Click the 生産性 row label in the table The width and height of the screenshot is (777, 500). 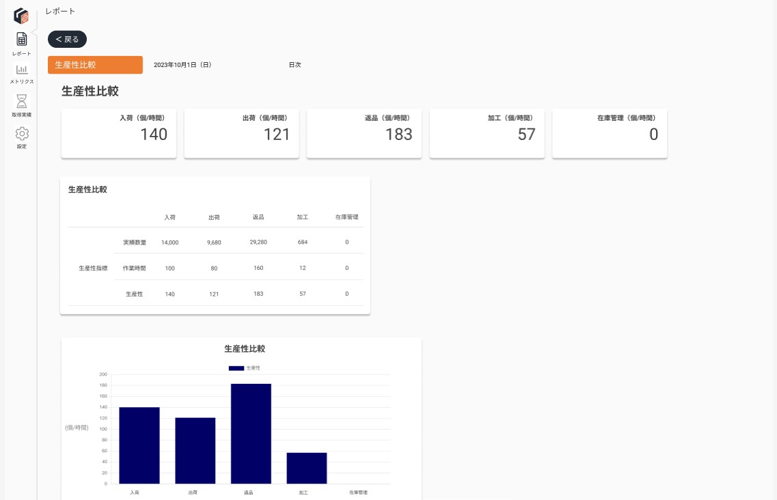(134, 294)
